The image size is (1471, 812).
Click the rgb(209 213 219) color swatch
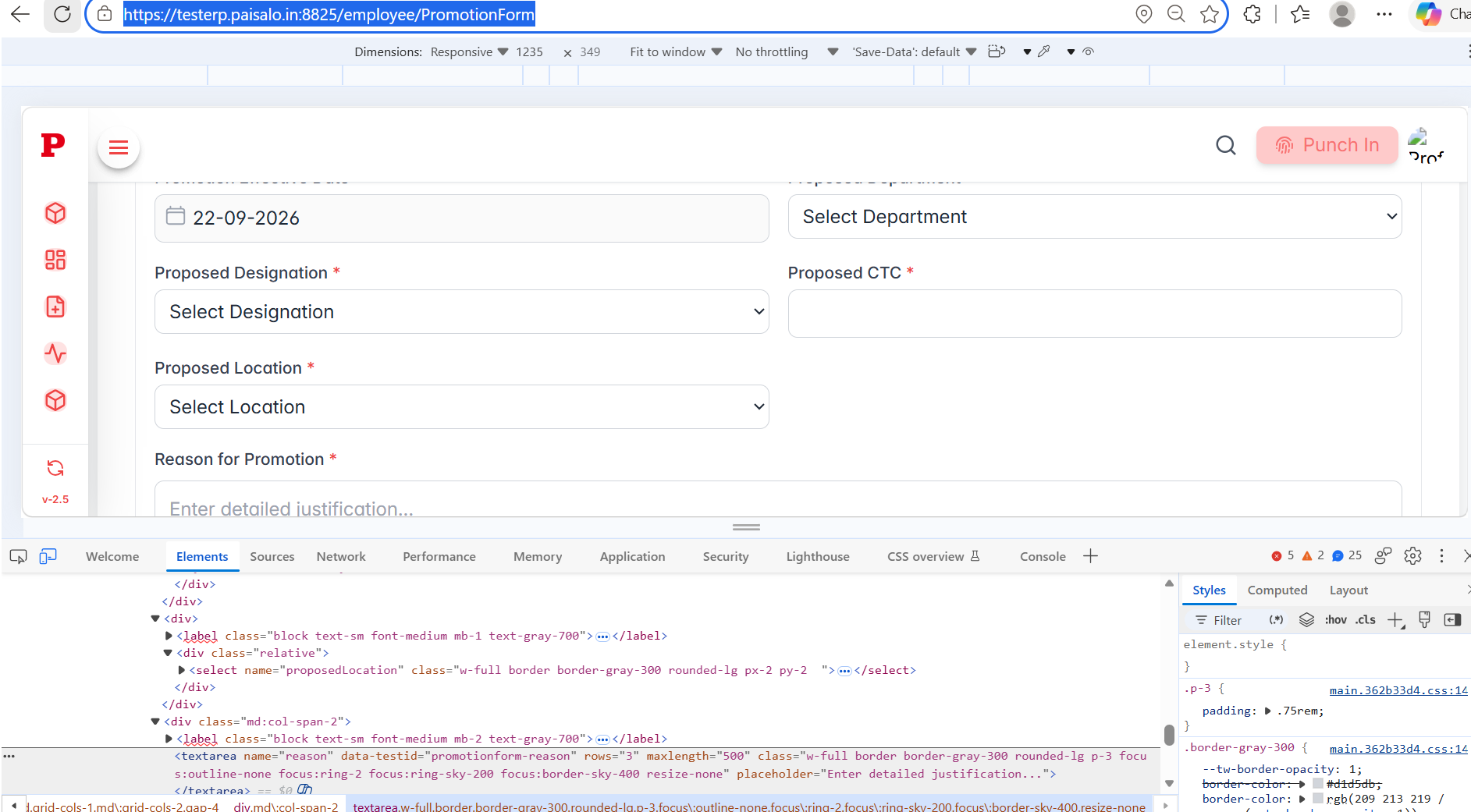pyautogui.click(x=1318, y=799)
